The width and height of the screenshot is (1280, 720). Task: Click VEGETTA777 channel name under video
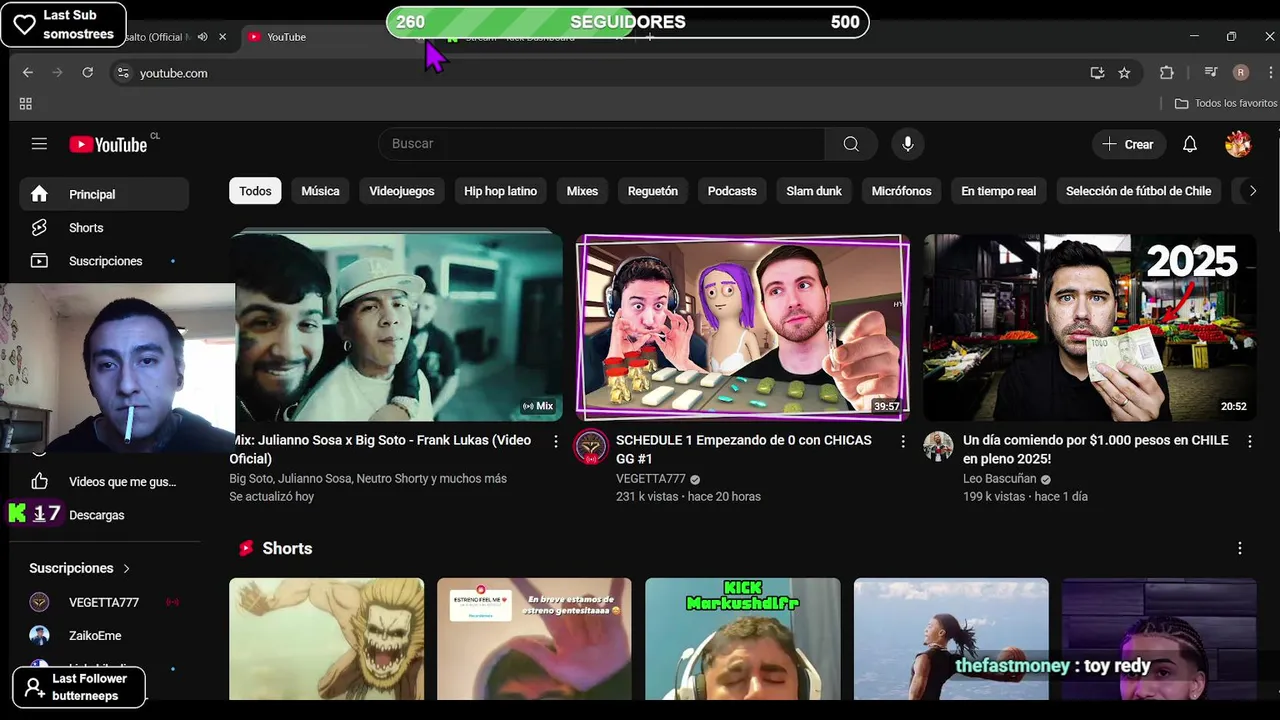(651, 479)
